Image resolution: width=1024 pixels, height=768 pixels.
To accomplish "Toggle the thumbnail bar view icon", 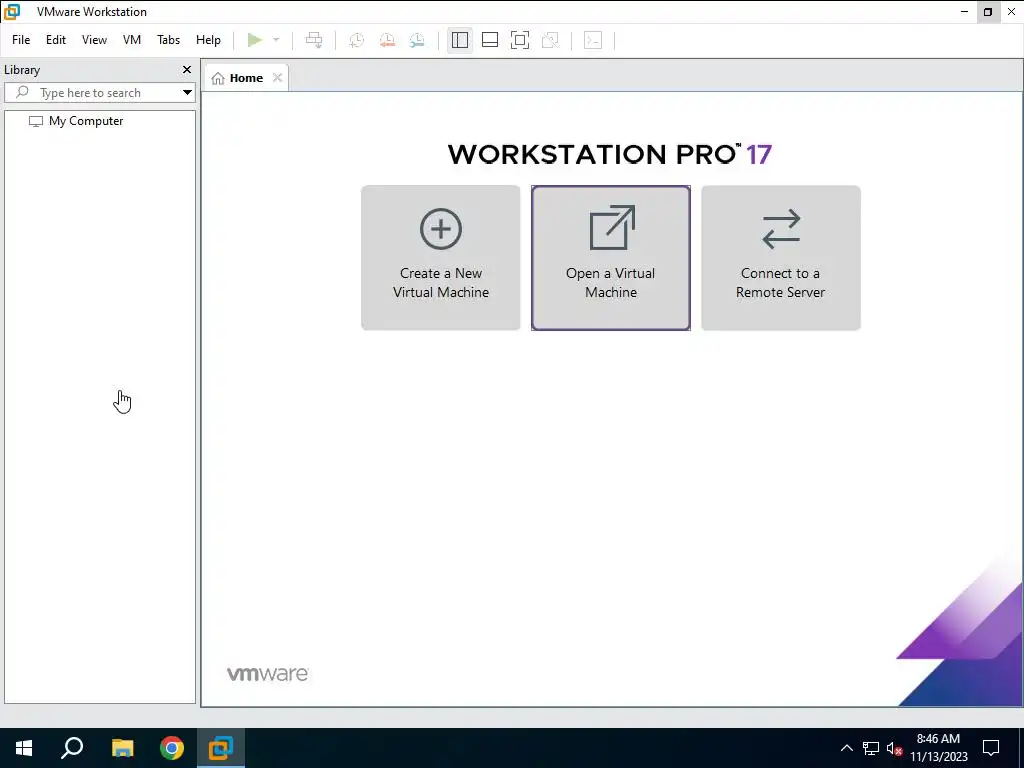I will pos(490,40).
